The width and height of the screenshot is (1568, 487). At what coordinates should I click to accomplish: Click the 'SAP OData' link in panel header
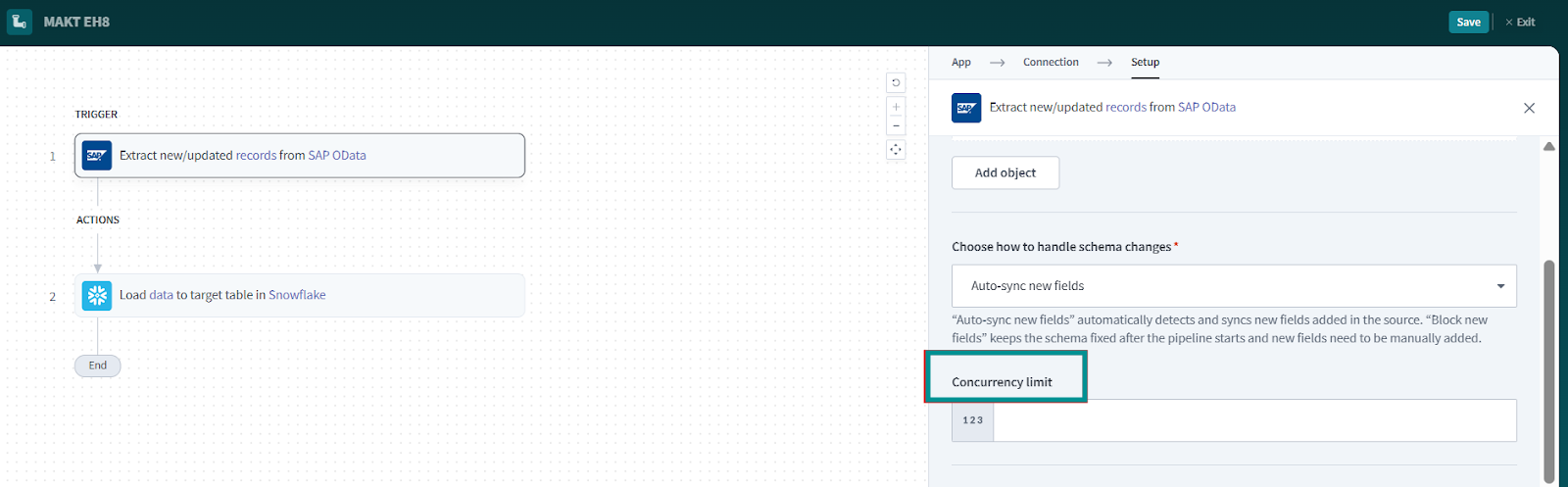pos(1206,108)
